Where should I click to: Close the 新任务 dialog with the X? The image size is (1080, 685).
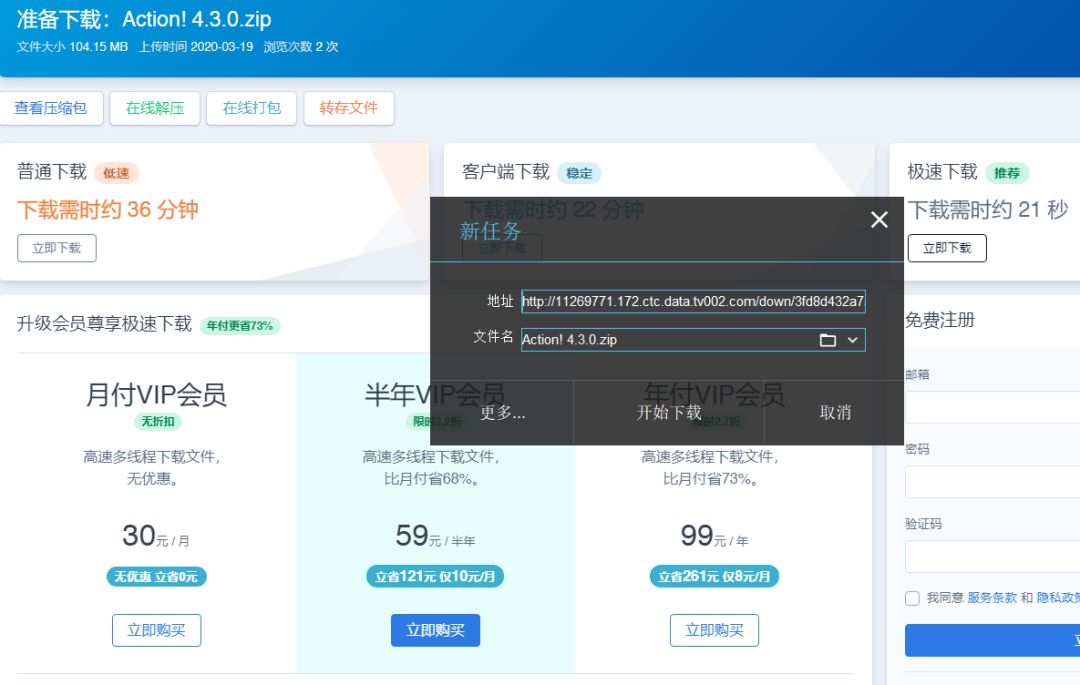(879, 220)
